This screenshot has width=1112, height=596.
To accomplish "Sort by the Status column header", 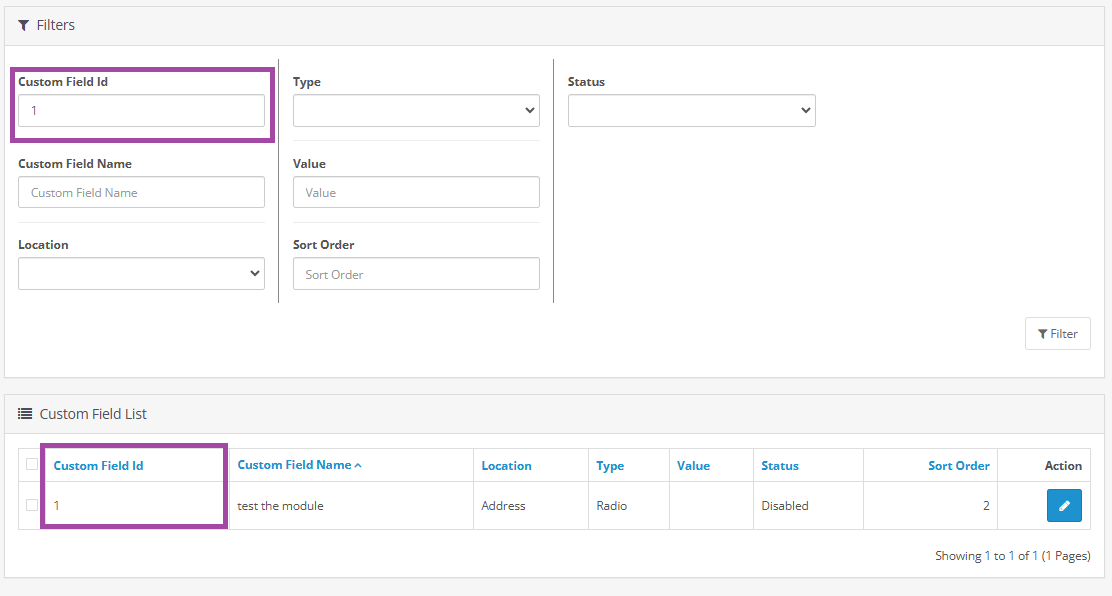I will pos(780,466).
